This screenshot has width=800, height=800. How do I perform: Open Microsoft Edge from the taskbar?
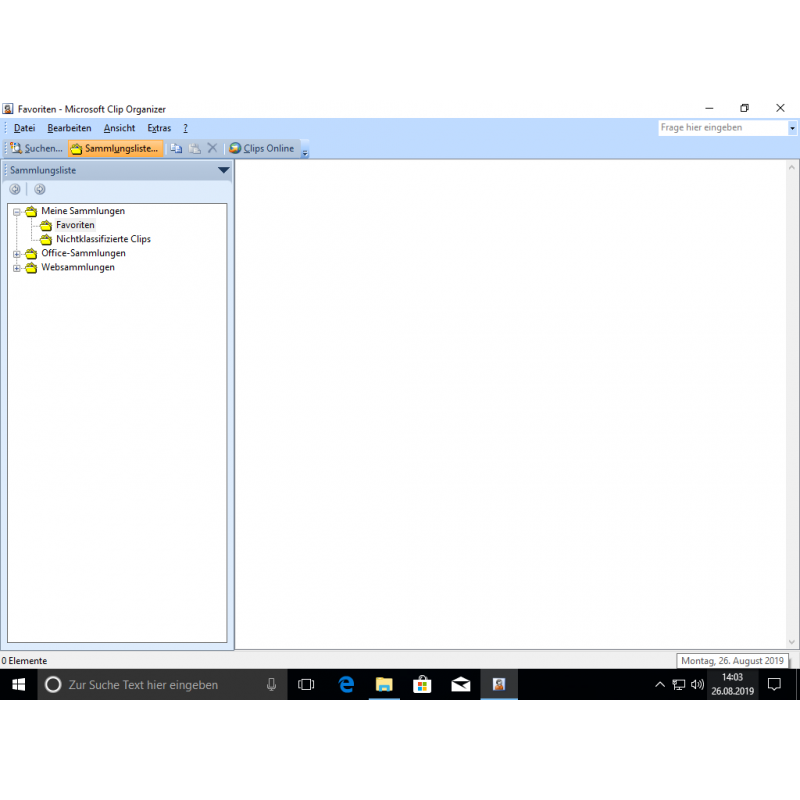346,685
